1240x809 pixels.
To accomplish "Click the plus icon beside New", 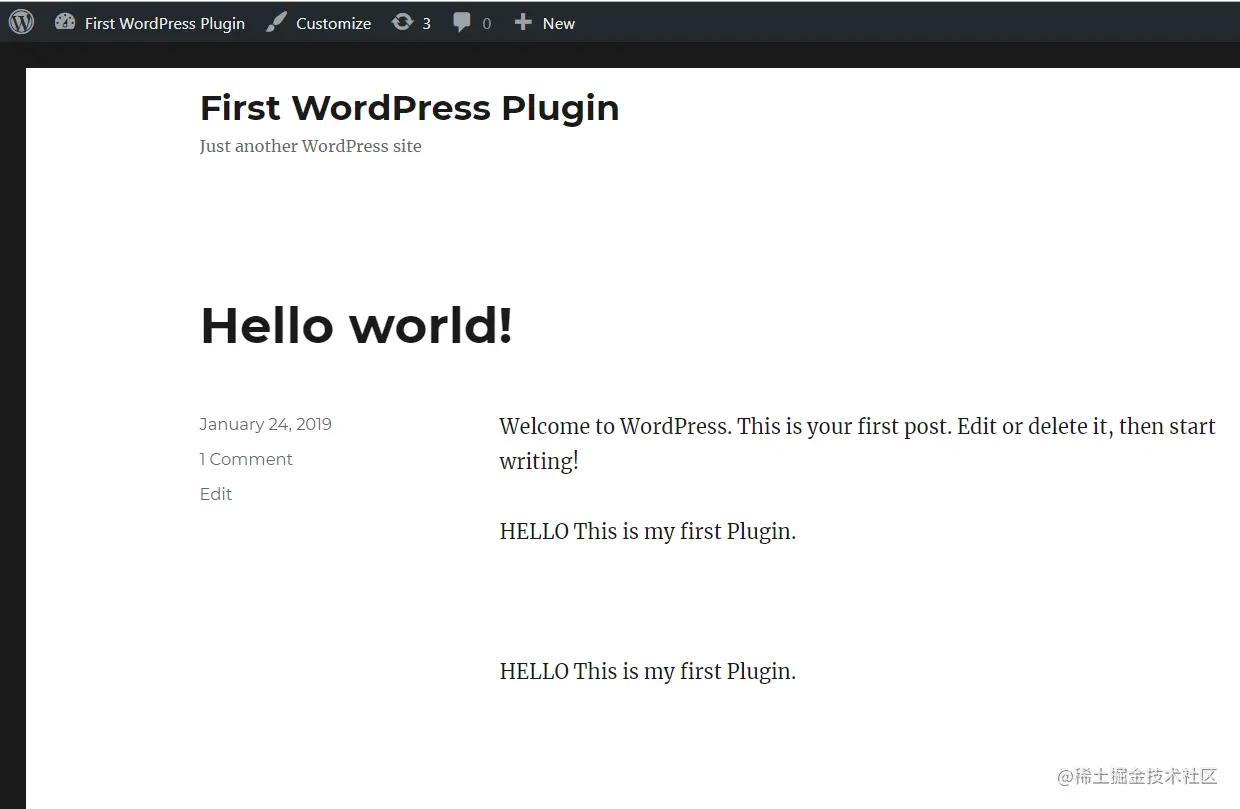I will click(x=523, y=22).
